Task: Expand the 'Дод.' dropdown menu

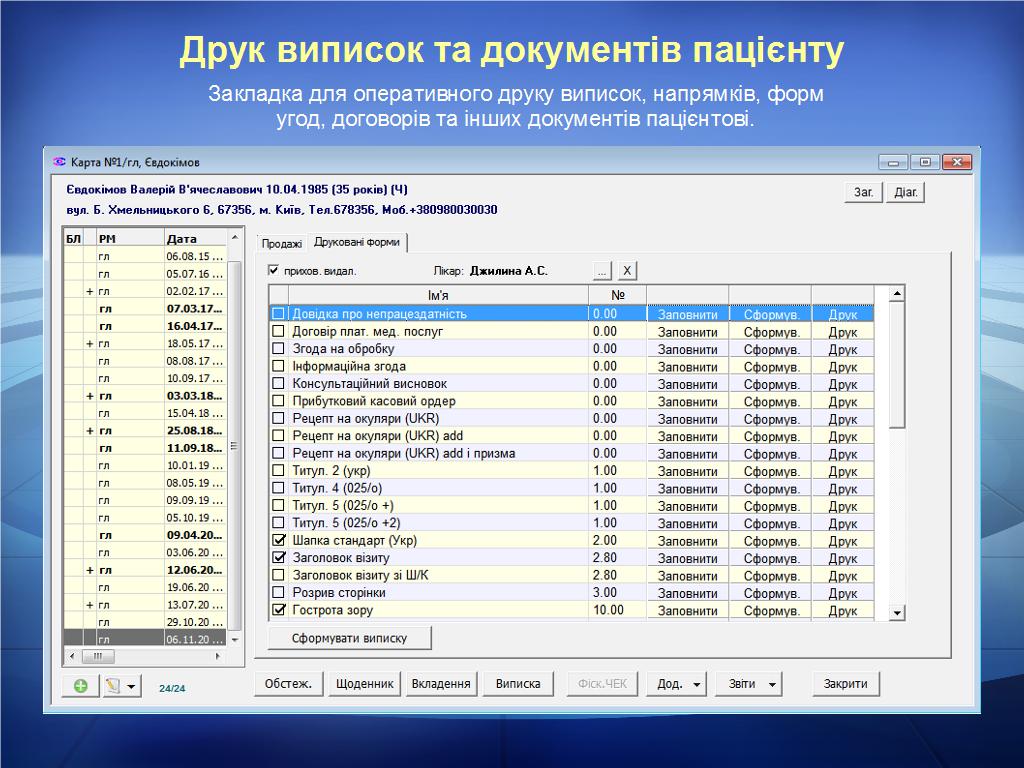Action: click(x=676, y=684)
